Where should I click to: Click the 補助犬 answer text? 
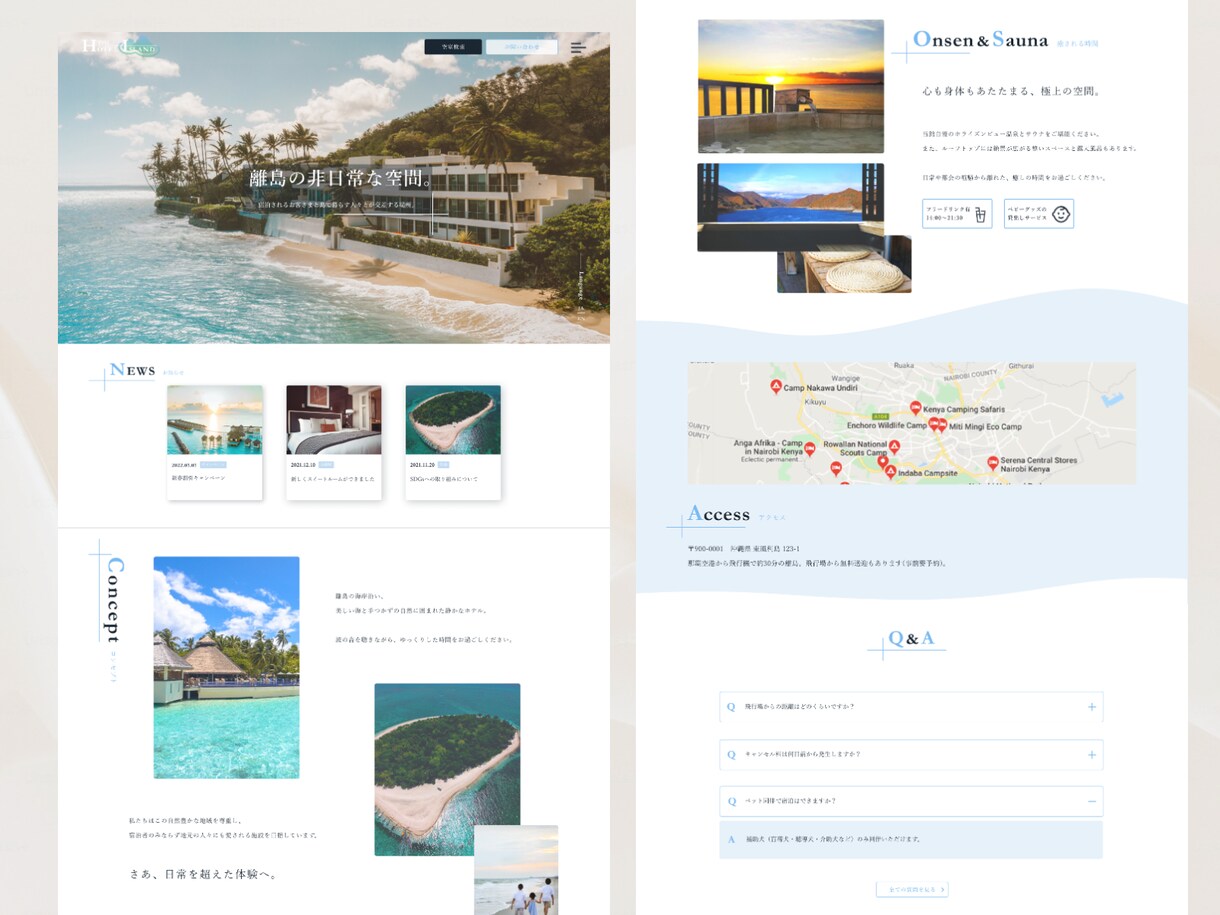click(832, 839)
